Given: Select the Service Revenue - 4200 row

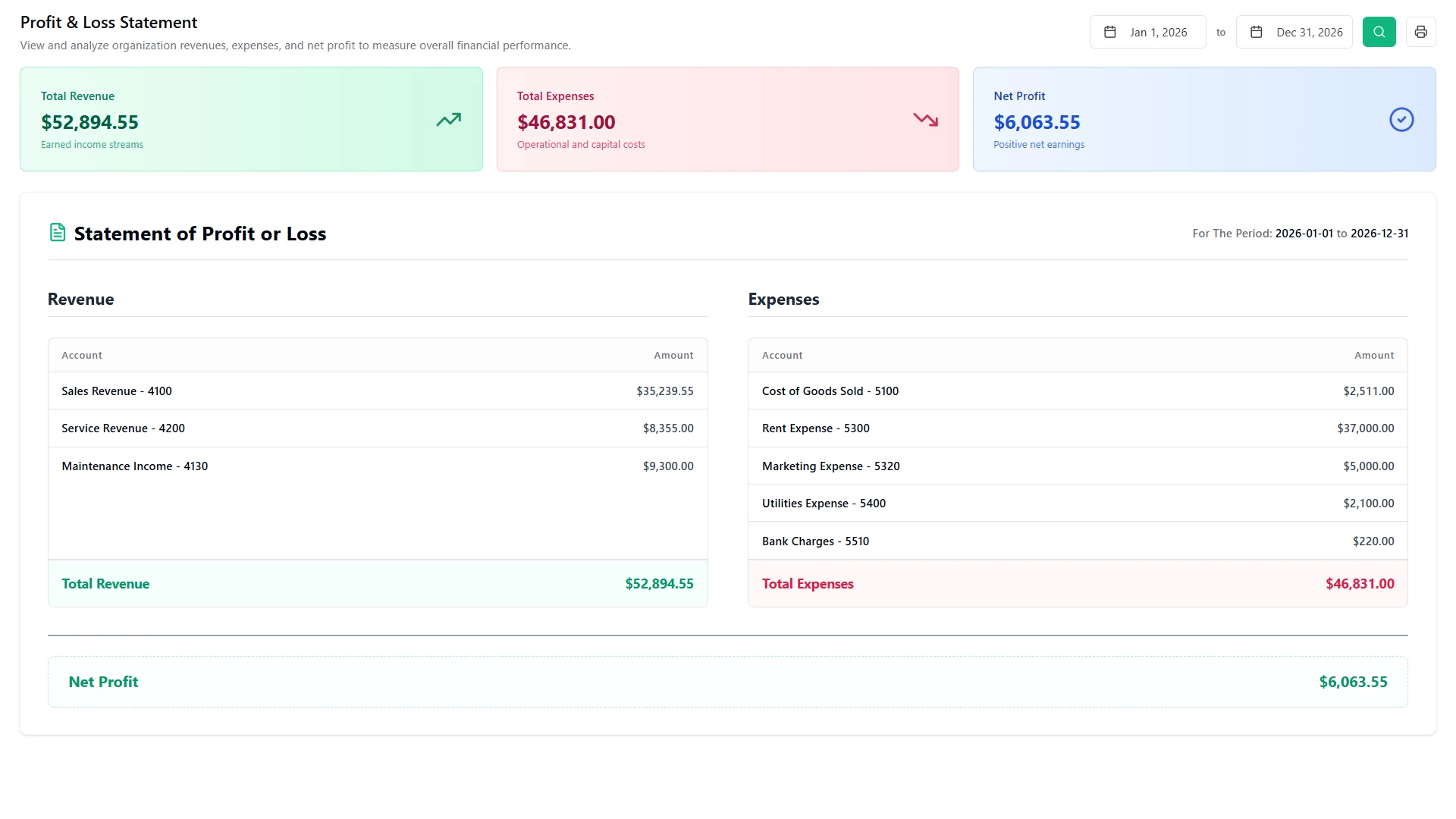Looking at the screenshot, I should coord(378,428).
